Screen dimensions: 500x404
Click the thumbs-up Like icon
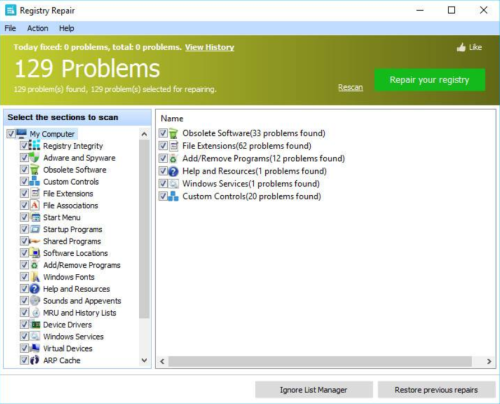tap(461, 47)
